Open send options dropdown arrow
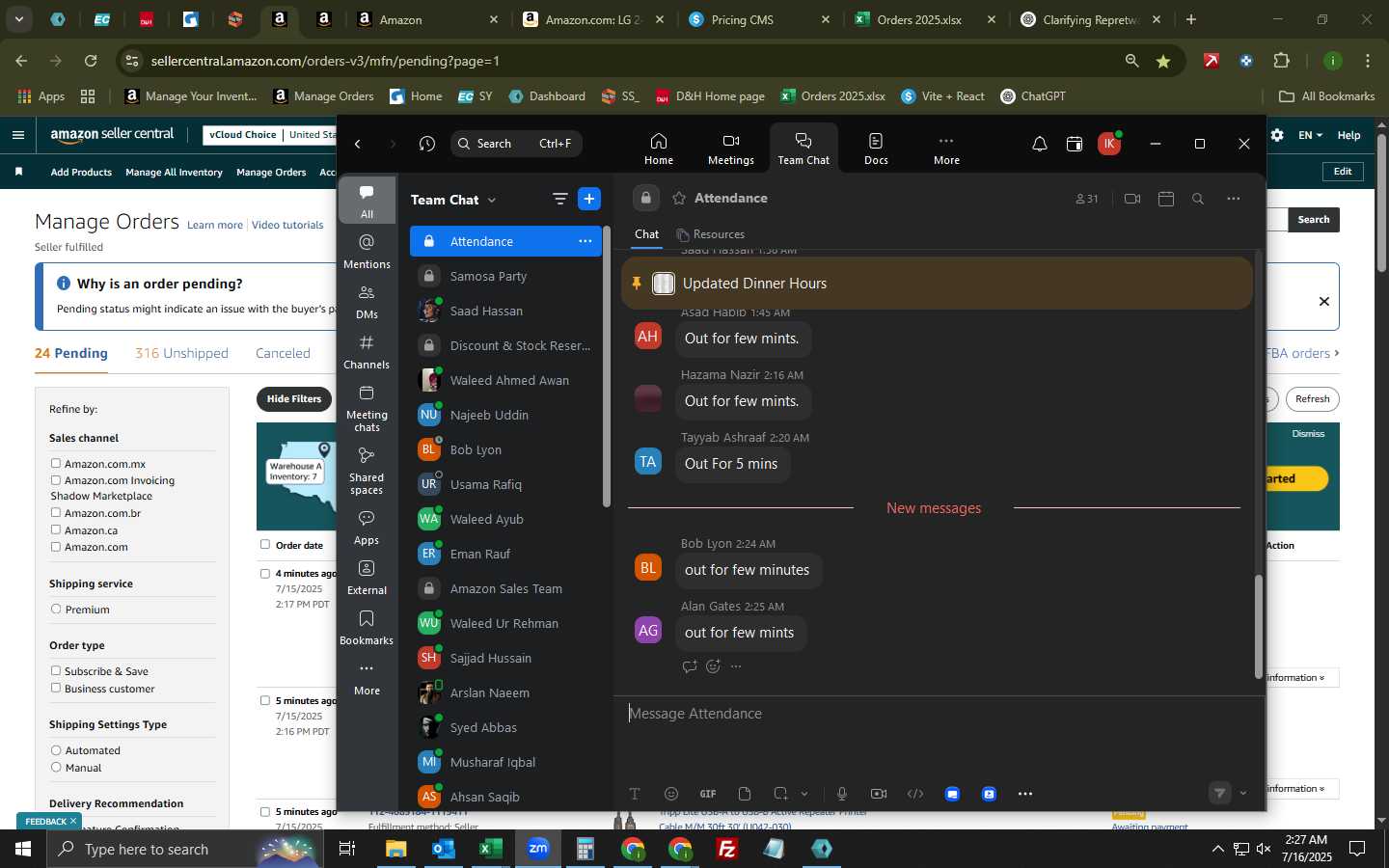 click(1243, 794)
